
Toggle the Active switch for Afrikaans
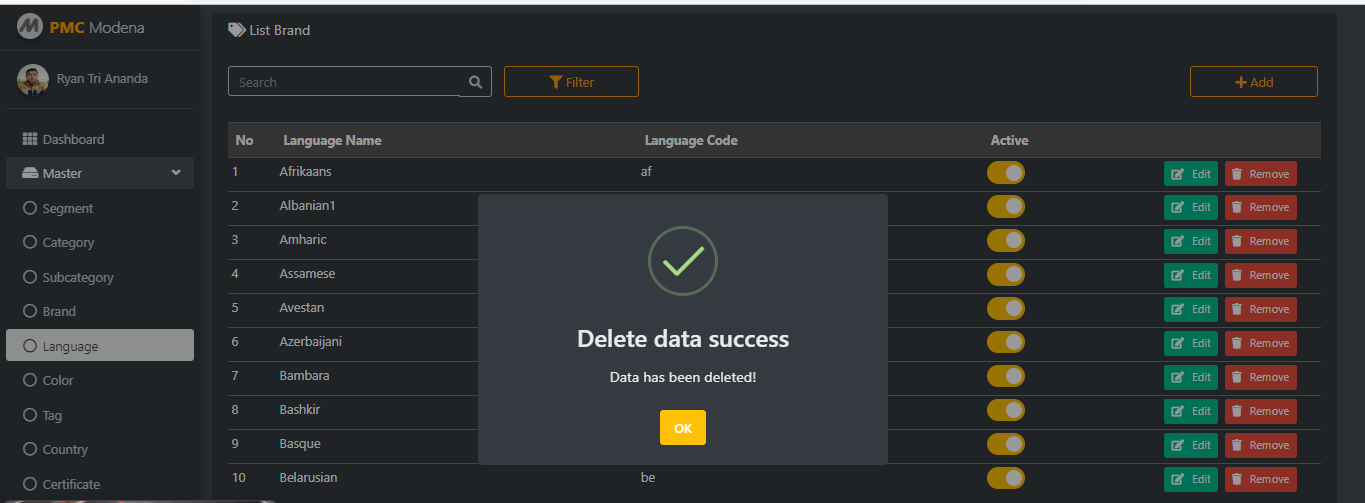click(x=1005, y=173)
